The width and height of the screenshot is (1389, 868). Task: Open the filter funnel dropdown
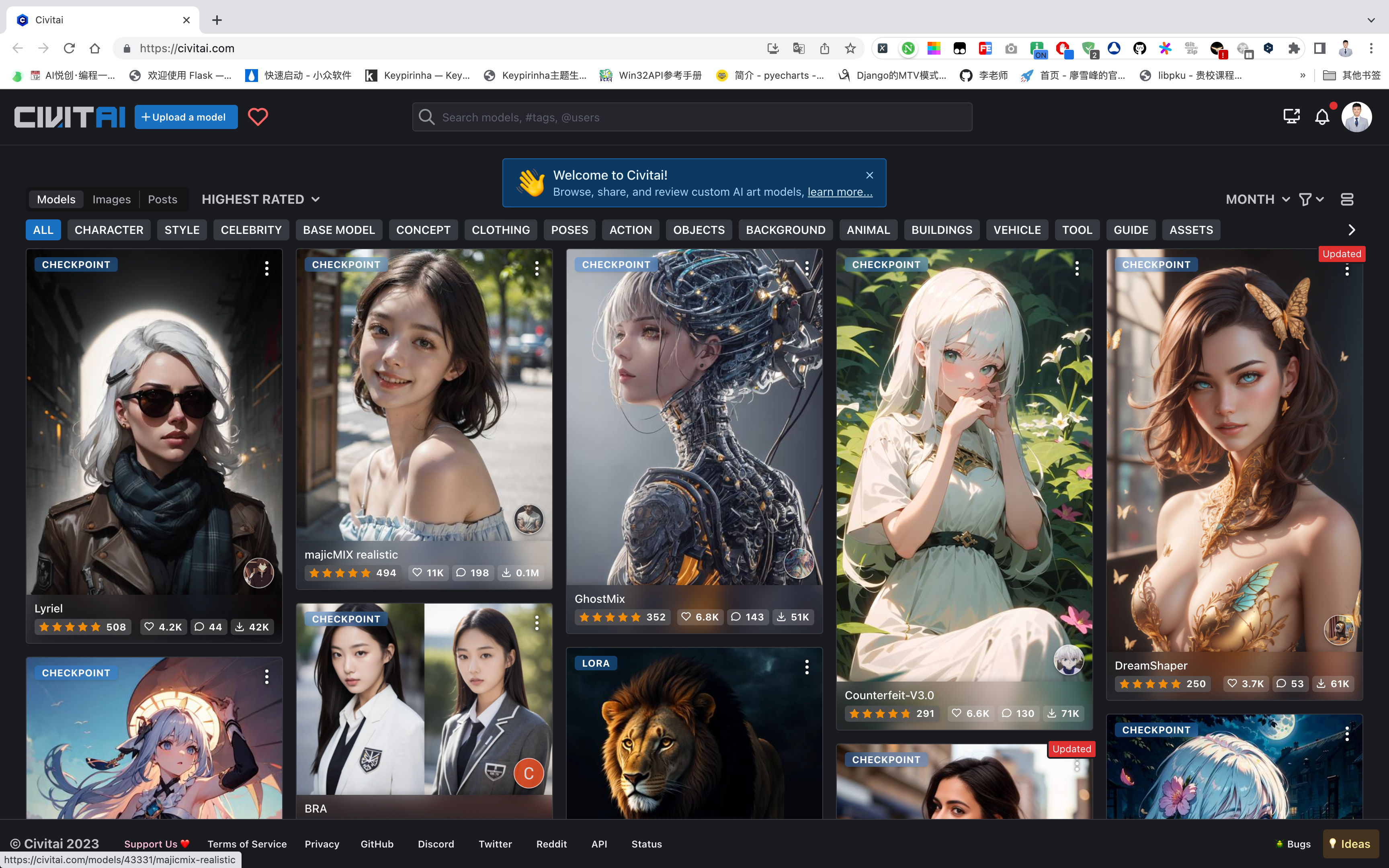1311,199
